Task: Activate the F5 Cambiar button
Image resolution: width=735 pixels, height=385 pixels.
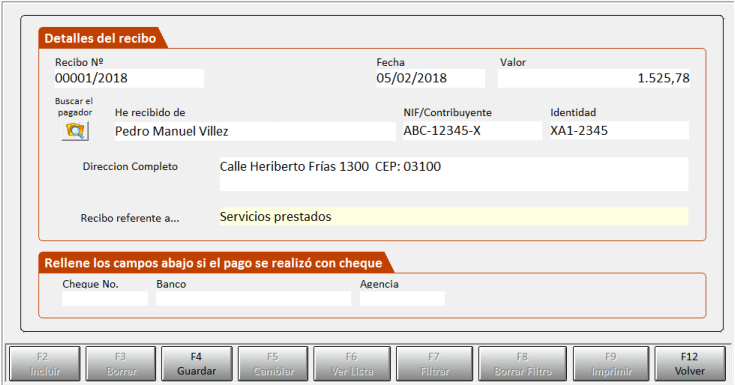Action: point(273,363)
